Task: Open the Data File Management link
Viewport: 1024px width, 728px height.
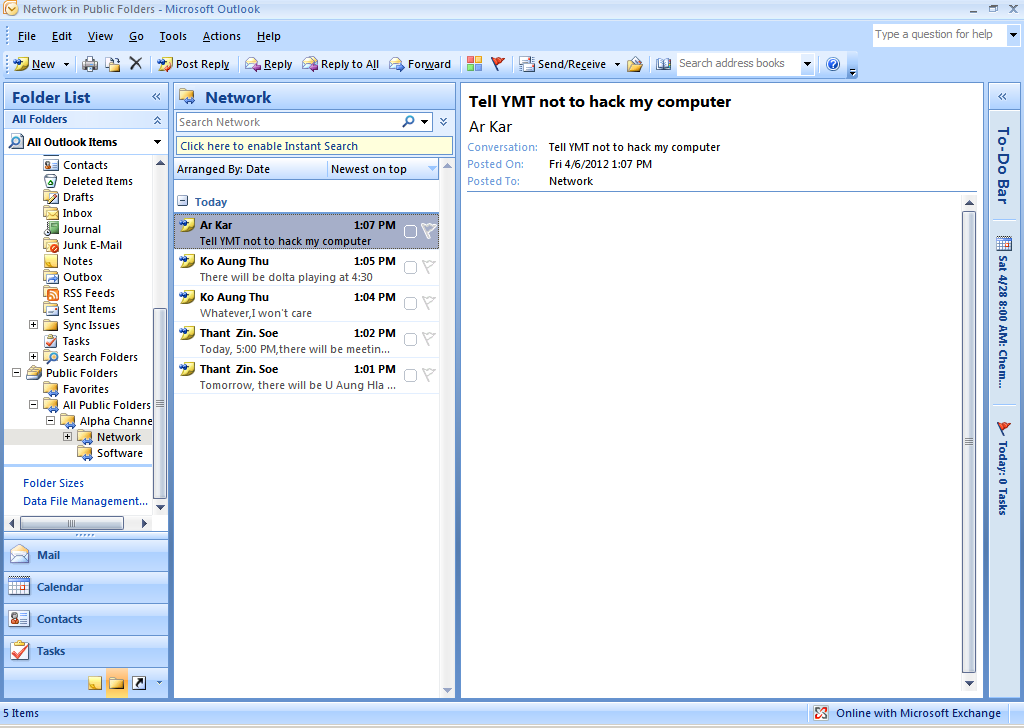Action: click(86, 501)
